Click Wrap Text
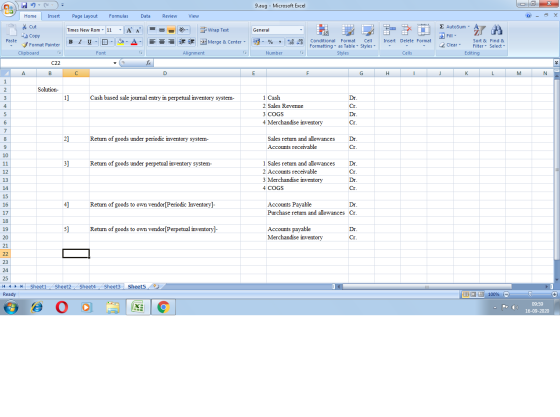560x417 pixels. pyautogui.click(x=214, y=30)
